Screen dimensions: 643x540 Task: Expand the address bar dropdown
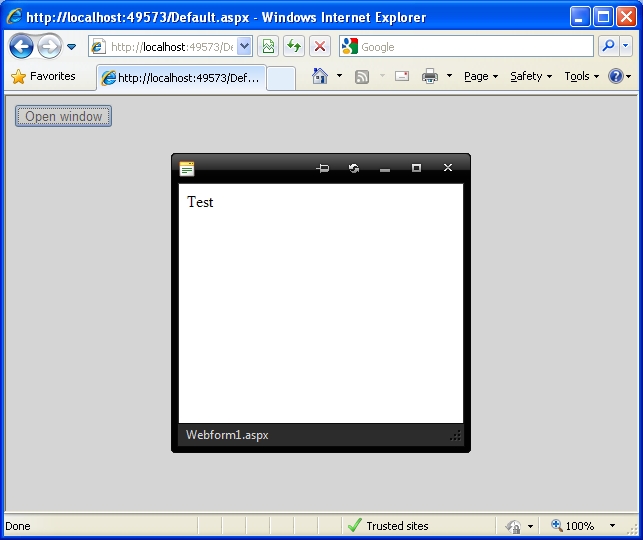(x=244, y=46)
